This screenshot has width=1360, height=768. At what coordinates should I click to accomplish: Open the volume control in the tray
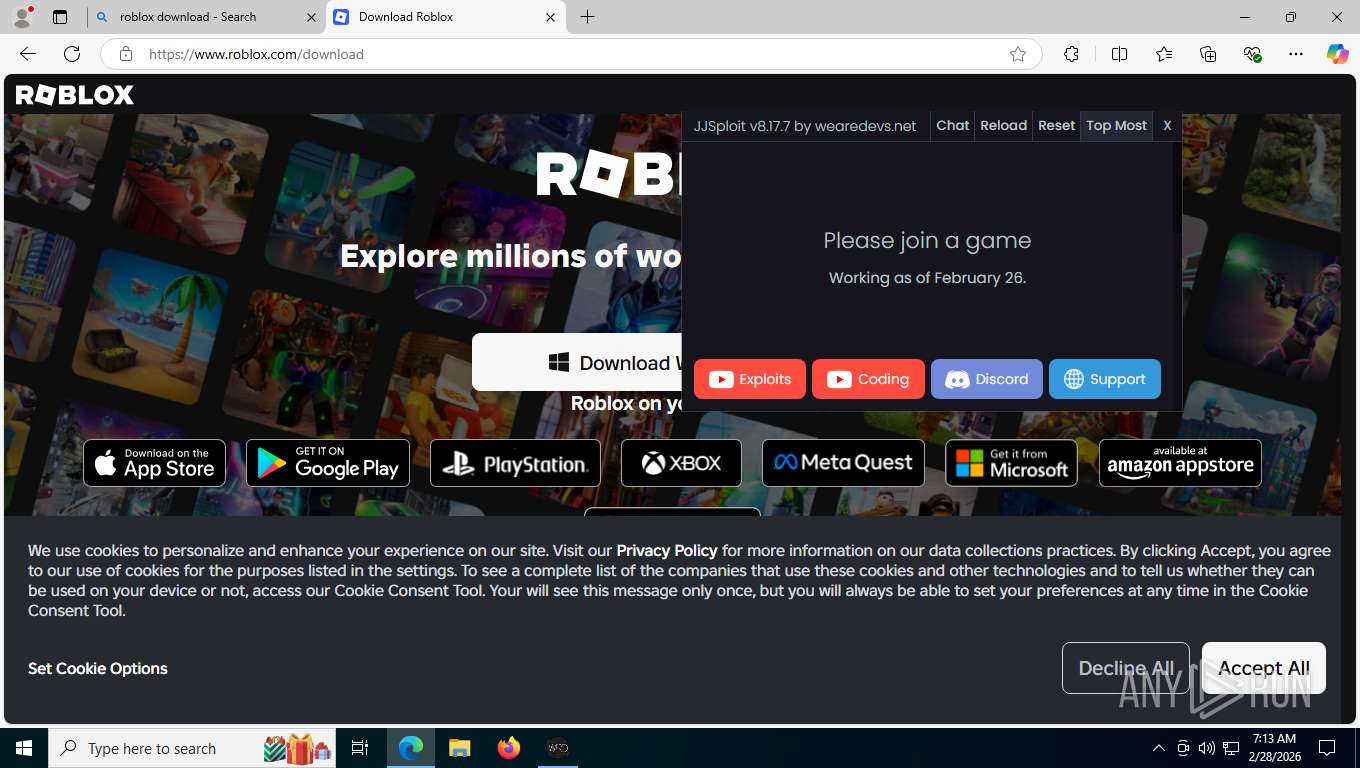pyautogui.click(x=1207, y=748)
